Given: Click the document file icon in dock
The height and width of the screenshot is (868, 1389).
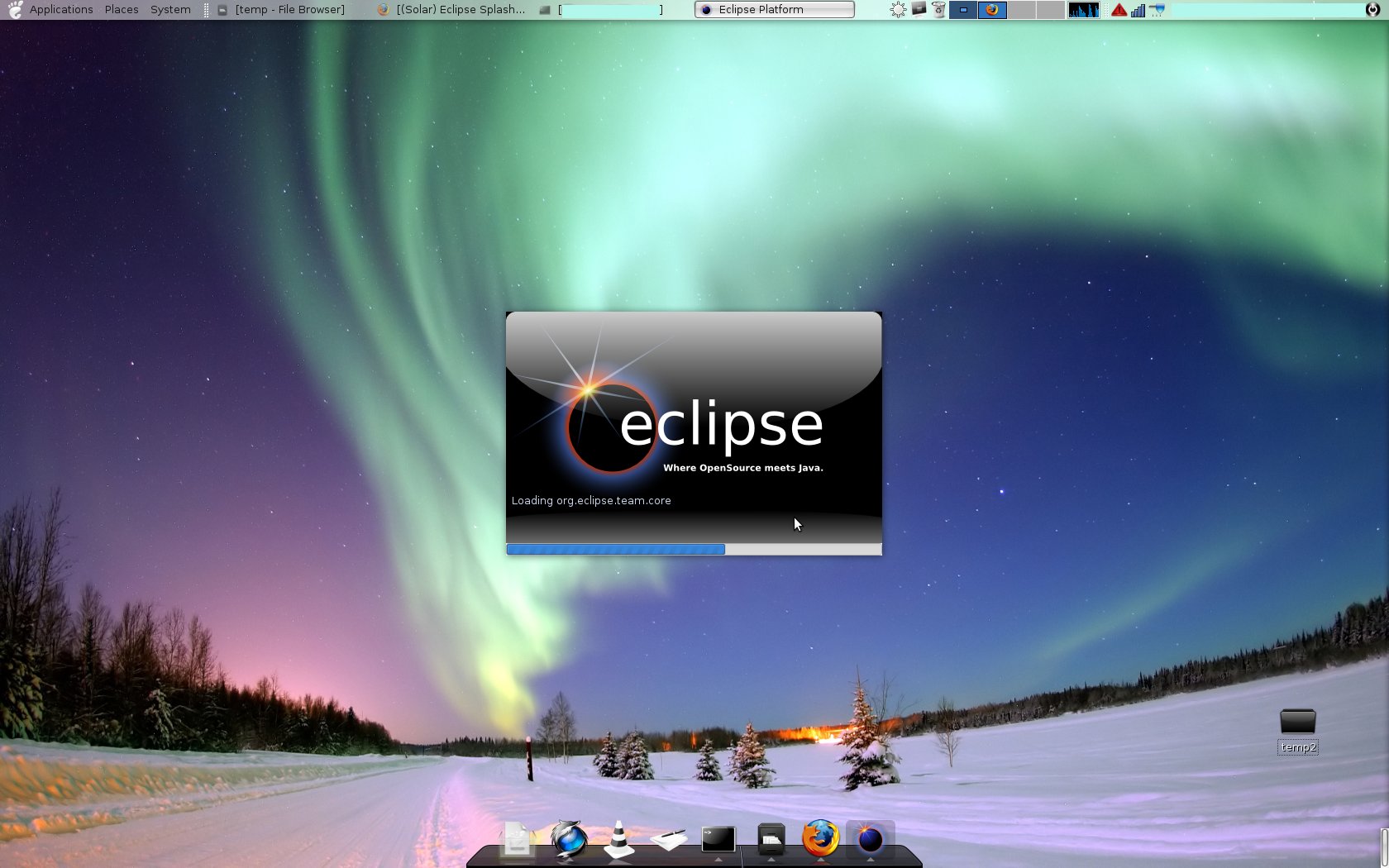Looking at the screenshot, I should (517, 840).
